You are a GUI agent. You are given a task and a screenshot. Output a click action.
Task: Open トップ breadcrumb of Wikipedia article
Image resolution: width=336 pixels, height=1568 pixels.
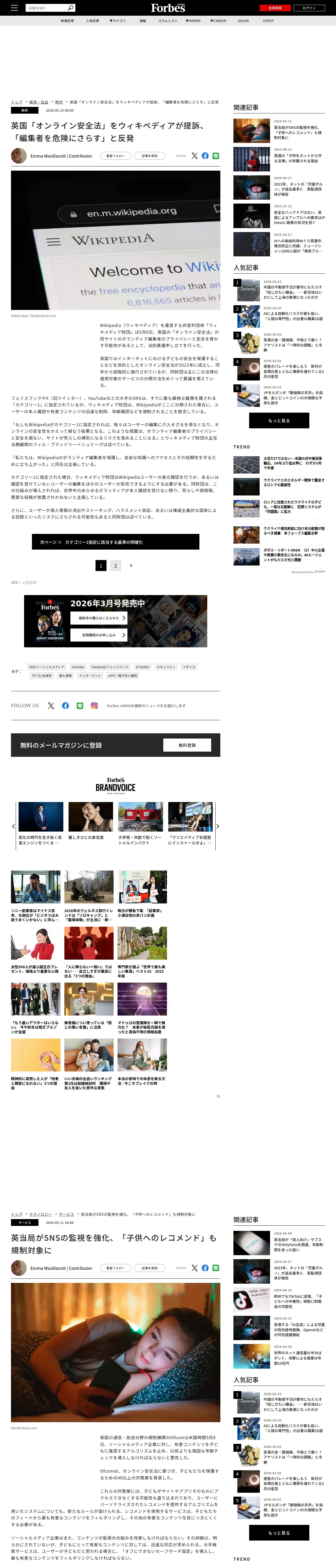tap(16, 102)
